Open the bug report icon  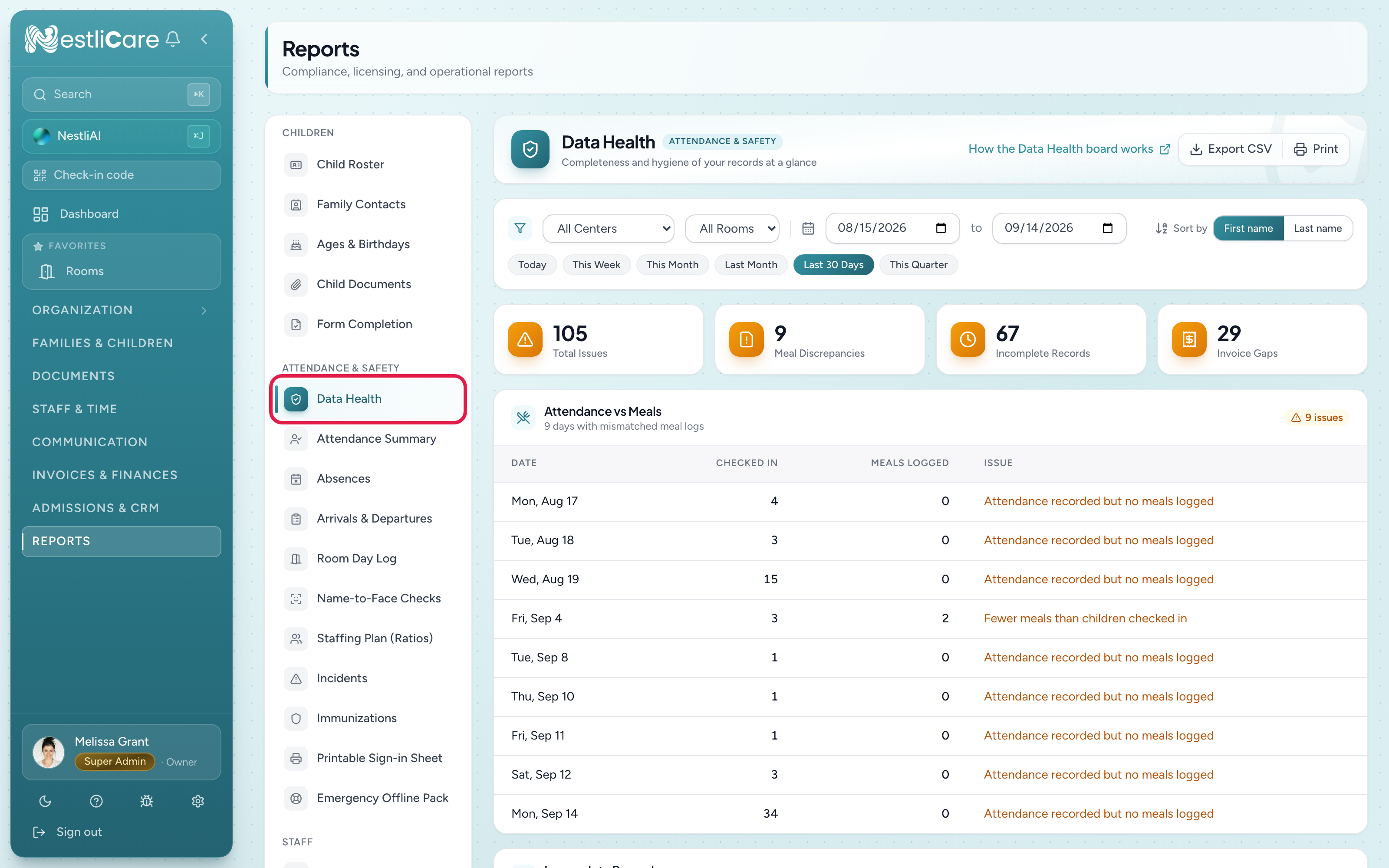click(147, 801)
